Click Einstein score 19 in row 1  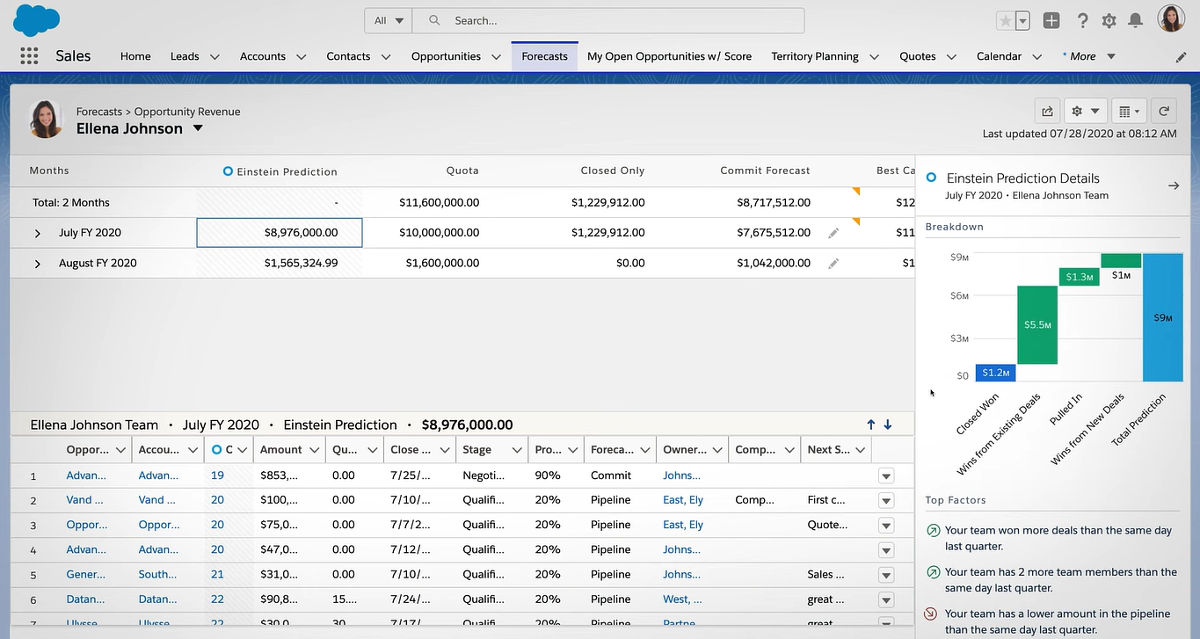(217, 476)
